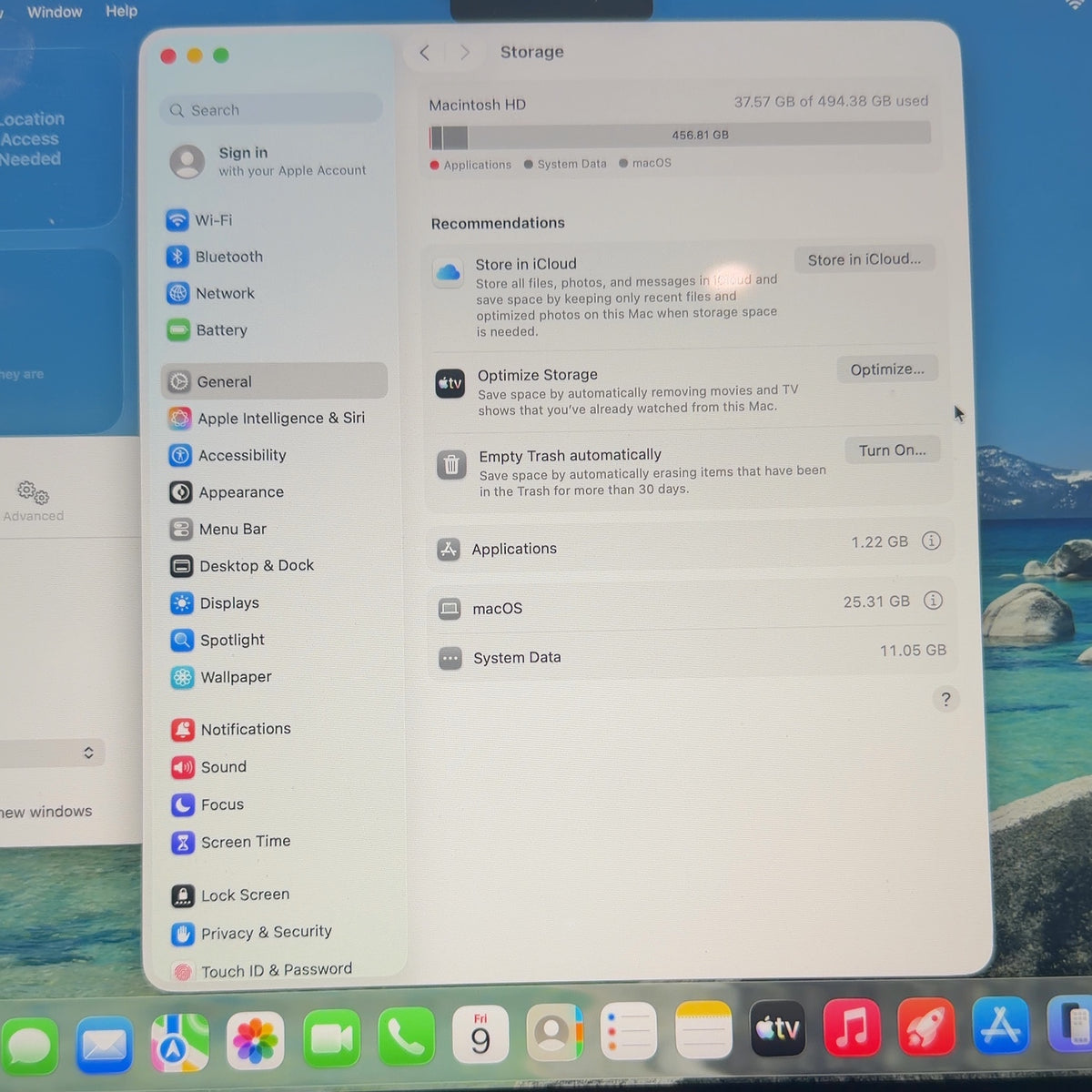Open Wi-Fi settings in sidebar
Image resolution: width=1092 pixels, height=1092 pixels.
(x=273, y=220)
